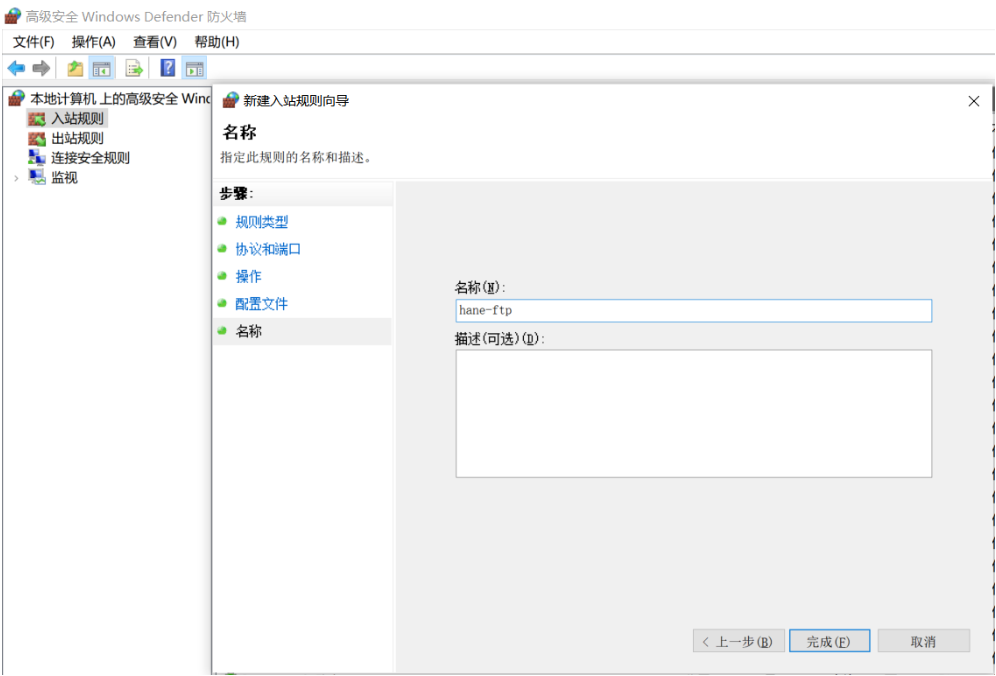Select 连接安全规则 in the tree
The image size is (996, 676).
point(90,158)
